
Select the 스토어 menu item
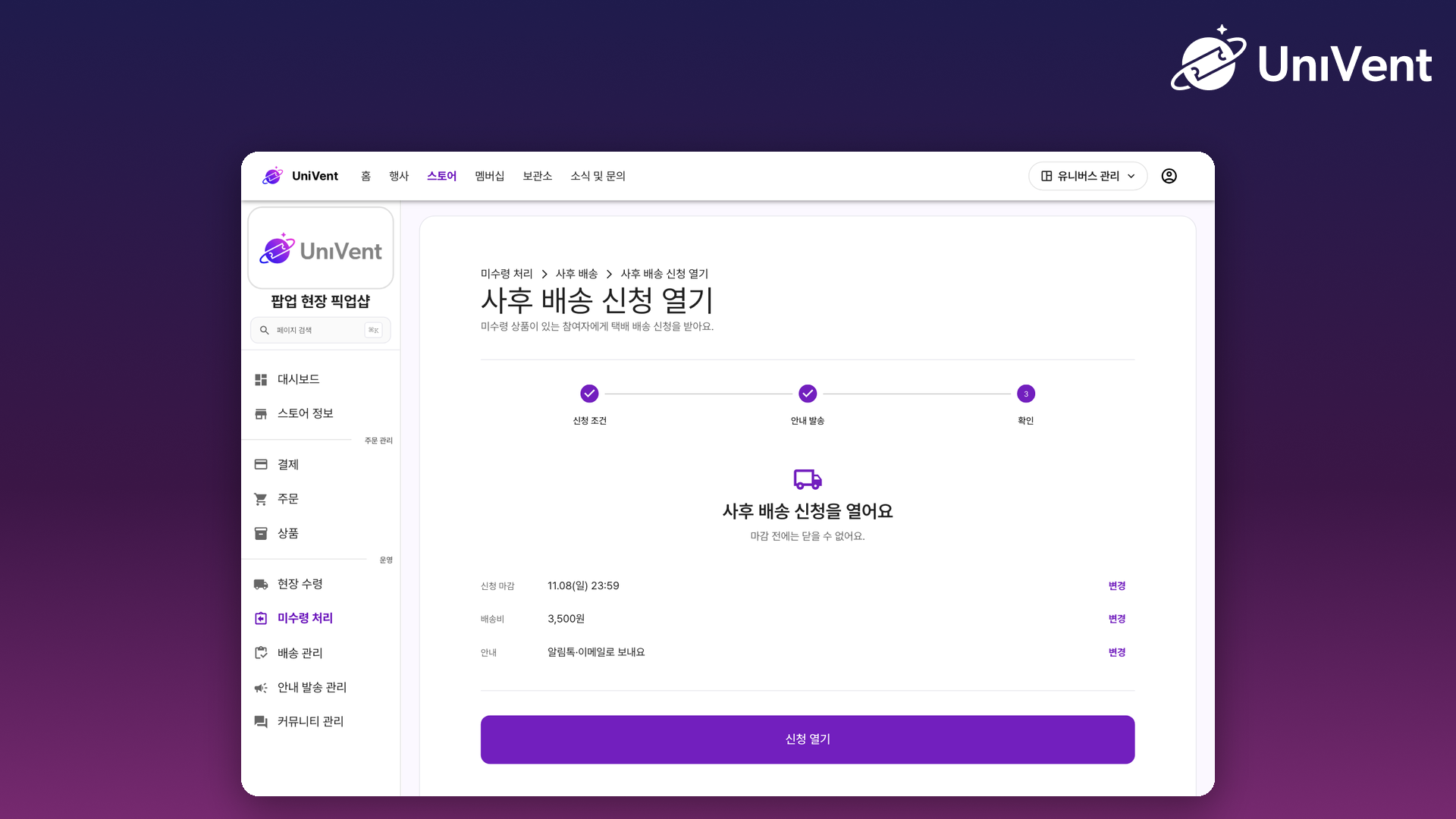pyautogui.click(x=441, y=176)
